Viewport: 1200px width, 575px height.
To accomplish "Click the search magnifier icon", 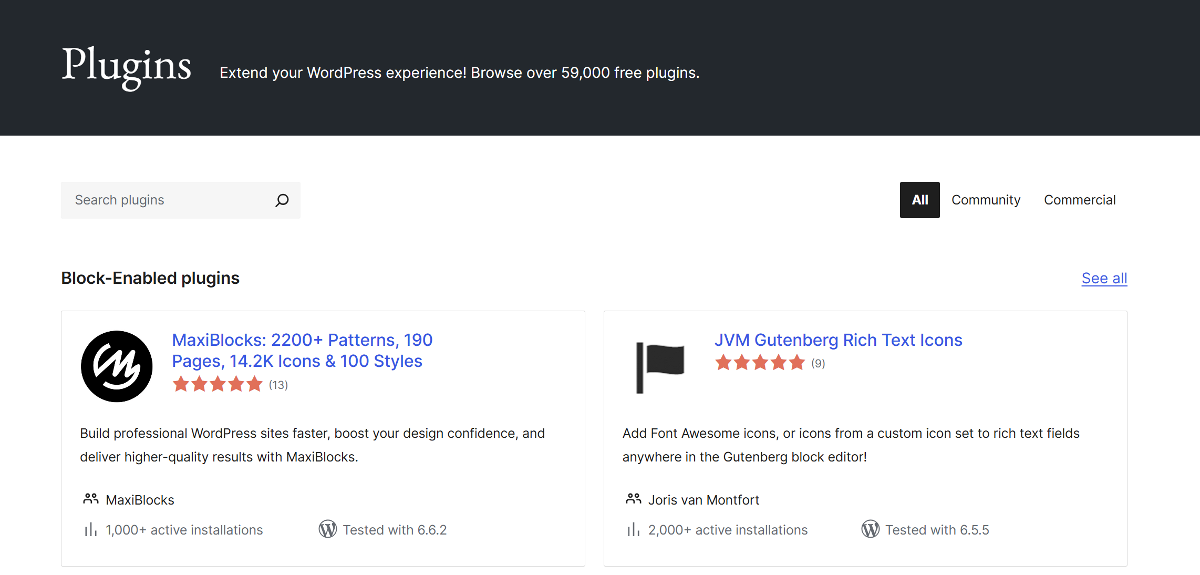I will point(282,200).
